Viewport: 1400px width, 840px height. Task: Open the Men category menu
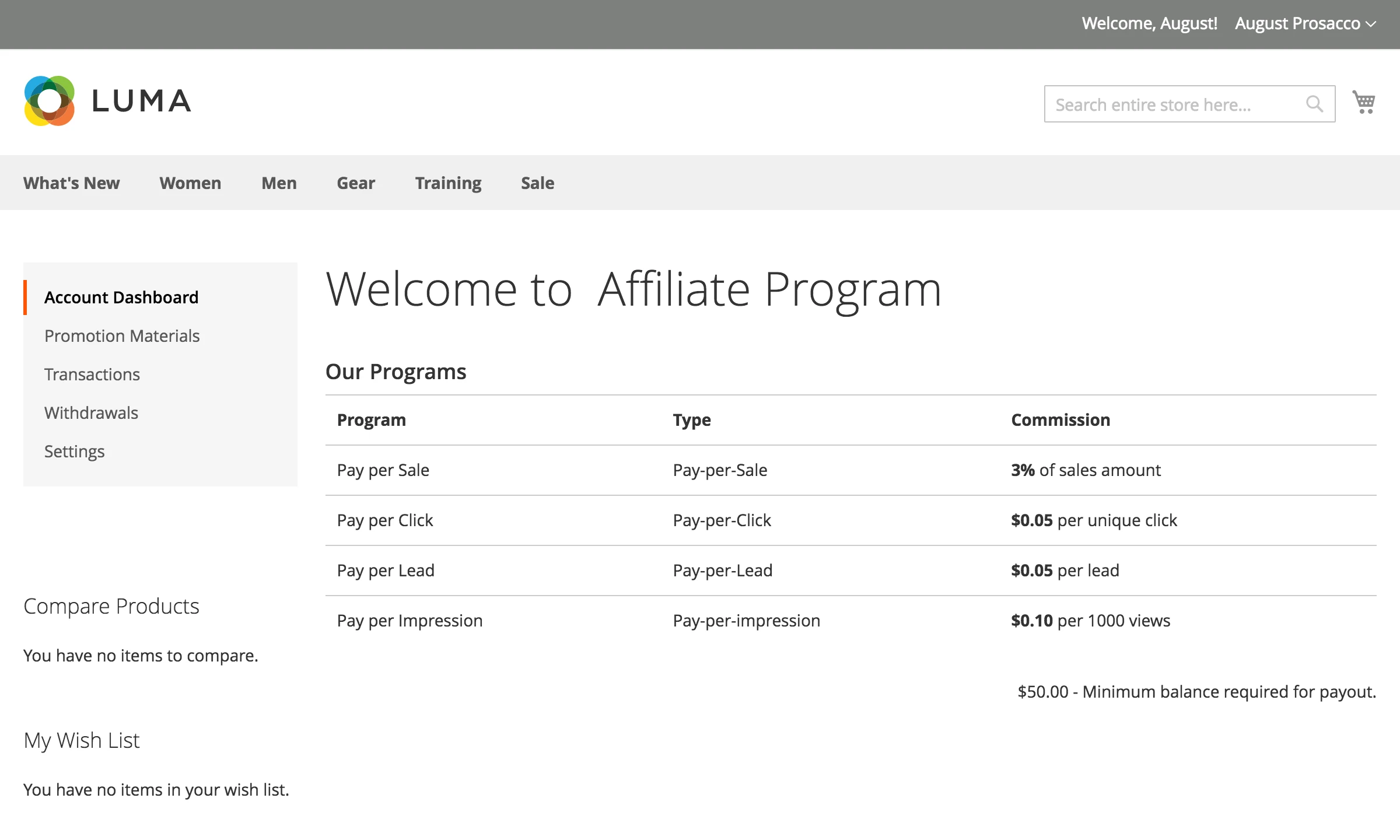[279, 183]
